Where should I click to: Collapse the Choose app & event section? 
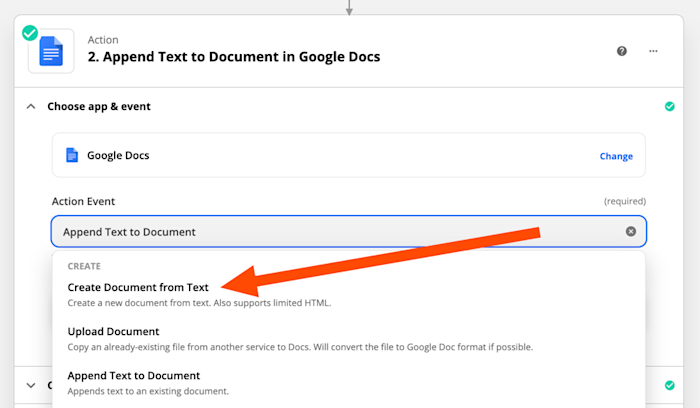[31, 106]
